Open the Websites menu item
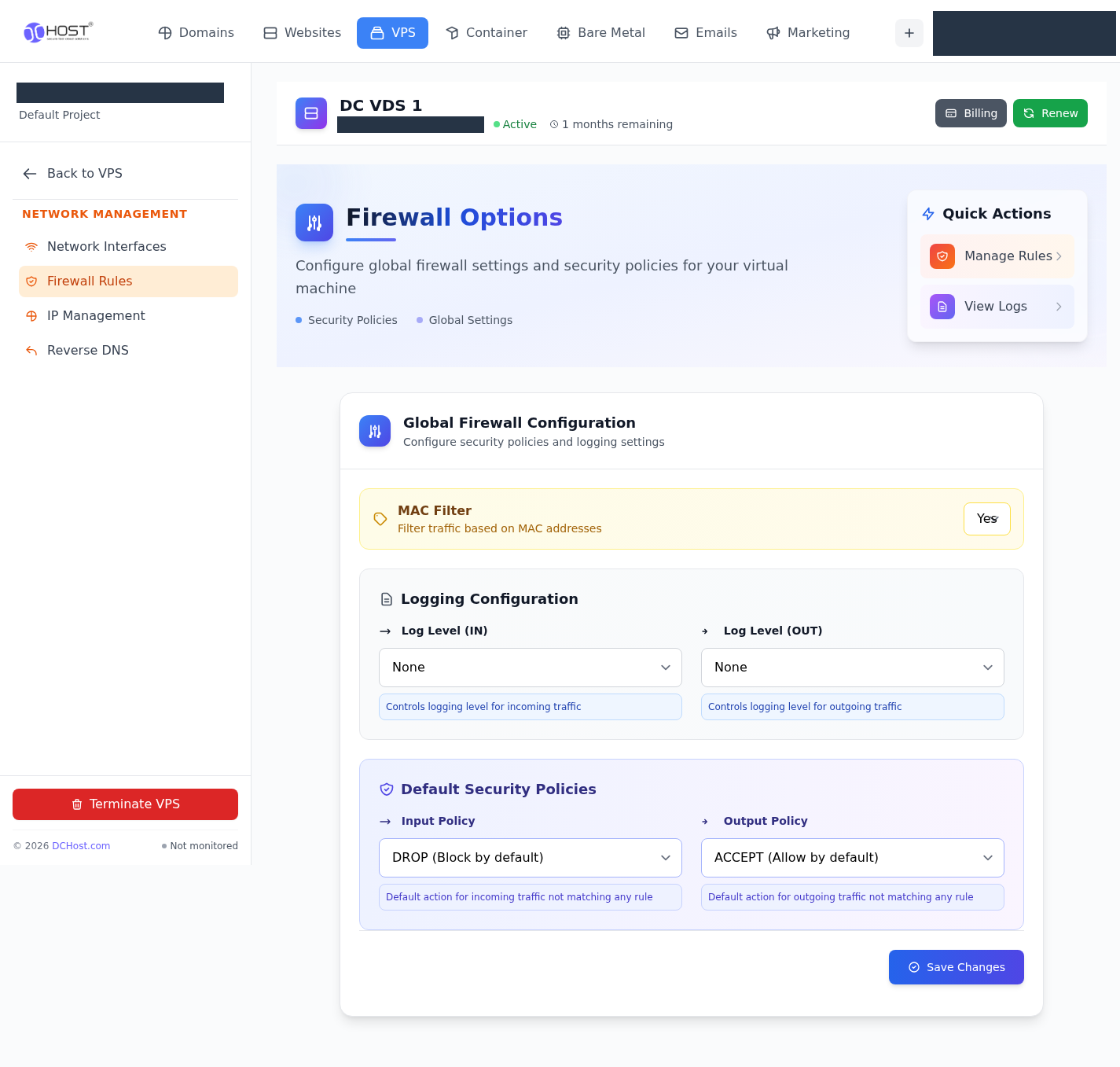 coord(302,33)
